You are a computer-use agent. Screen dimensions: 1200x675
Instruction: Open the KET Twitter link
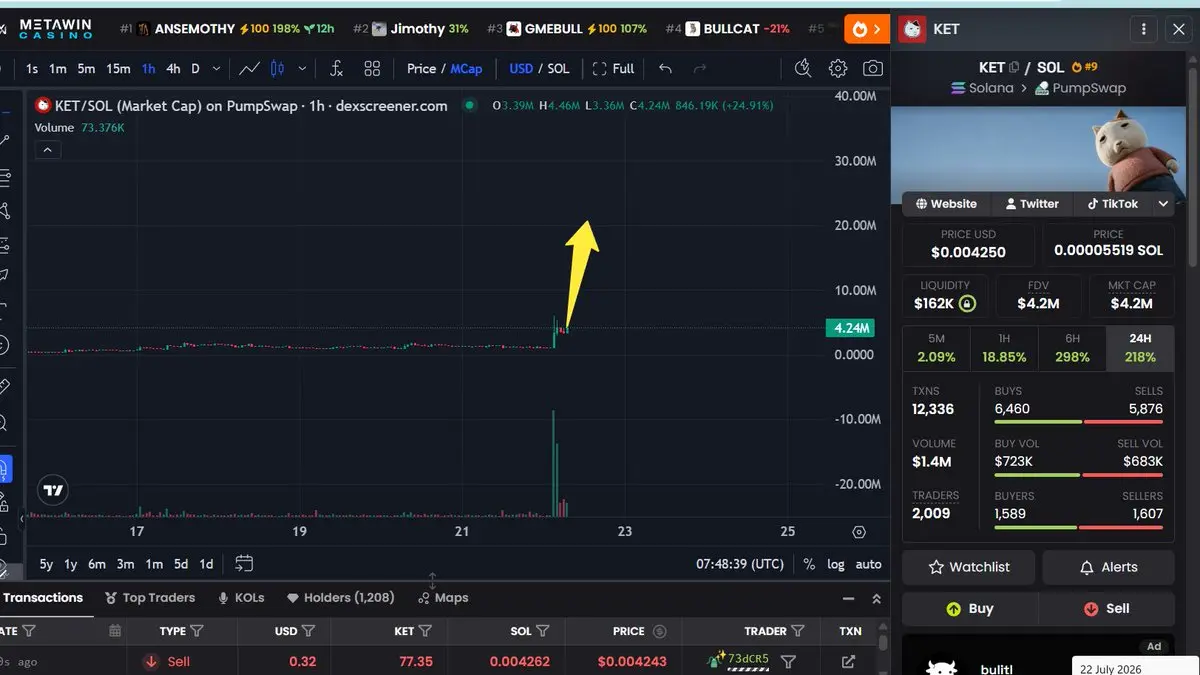pos(1032,203)
